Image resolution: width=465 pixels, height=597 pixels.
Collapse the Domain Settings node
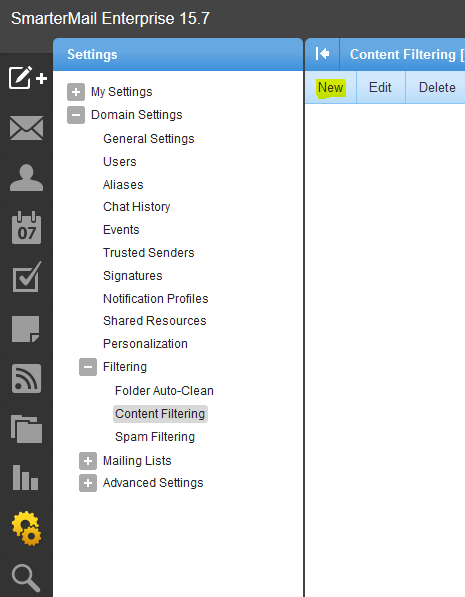[x=76, y=115]
